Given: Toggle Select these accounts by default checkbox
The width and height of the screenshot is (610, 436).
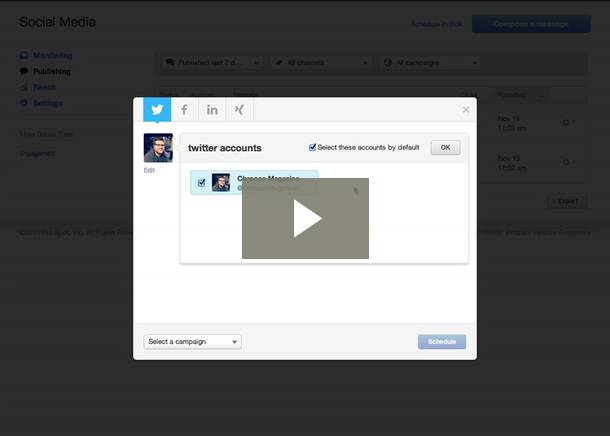Looking at the screenshot, I should tap(312, 147).
